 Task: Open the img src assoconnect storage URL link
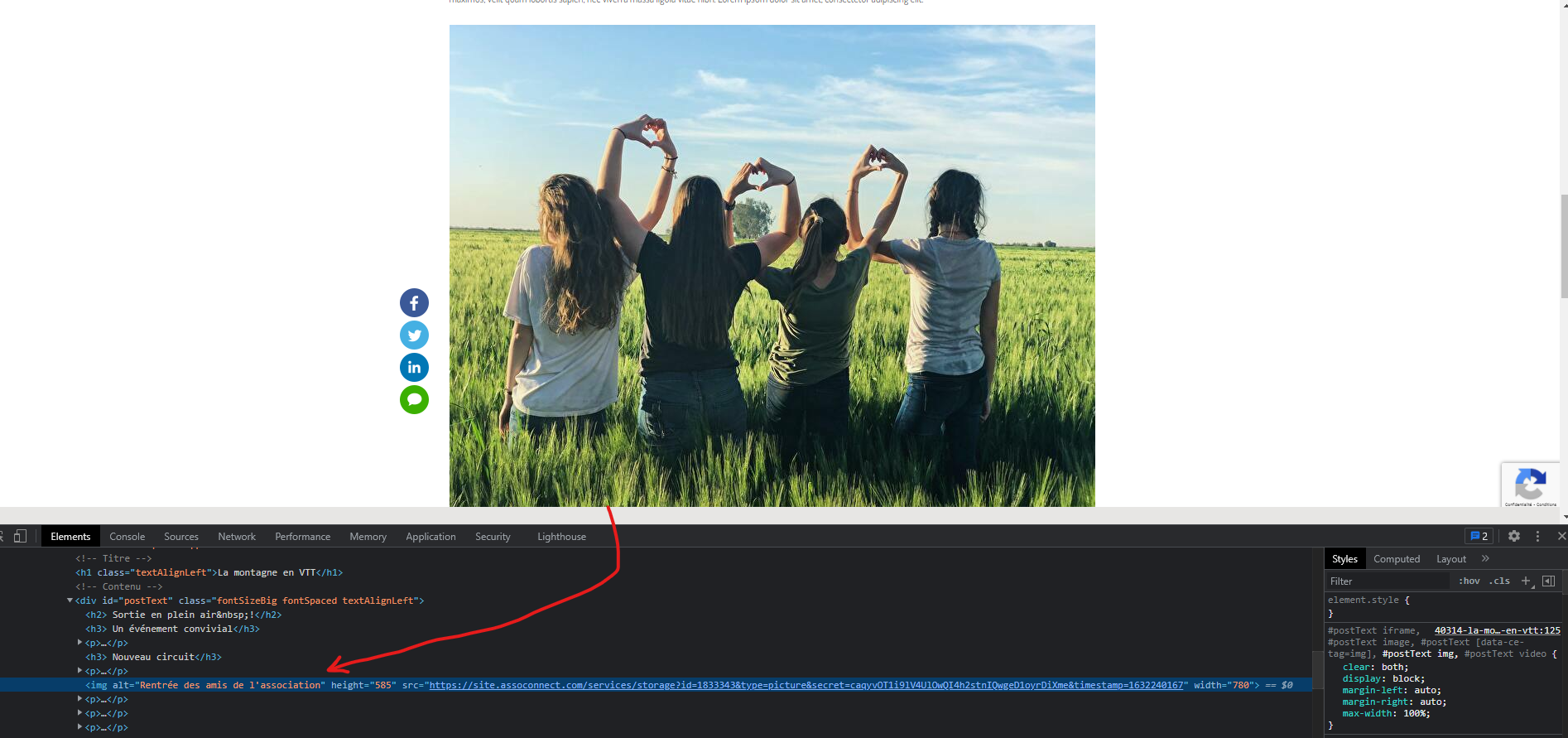(806, 685)
